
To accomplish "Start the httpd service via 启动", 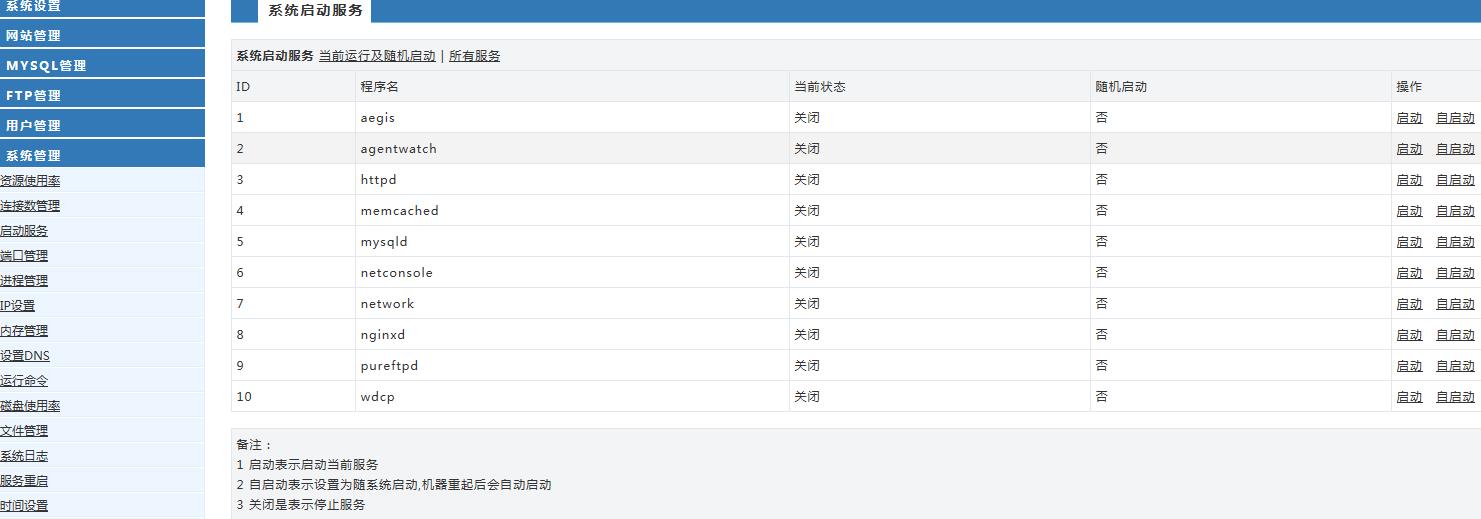I will (1409, 180).
